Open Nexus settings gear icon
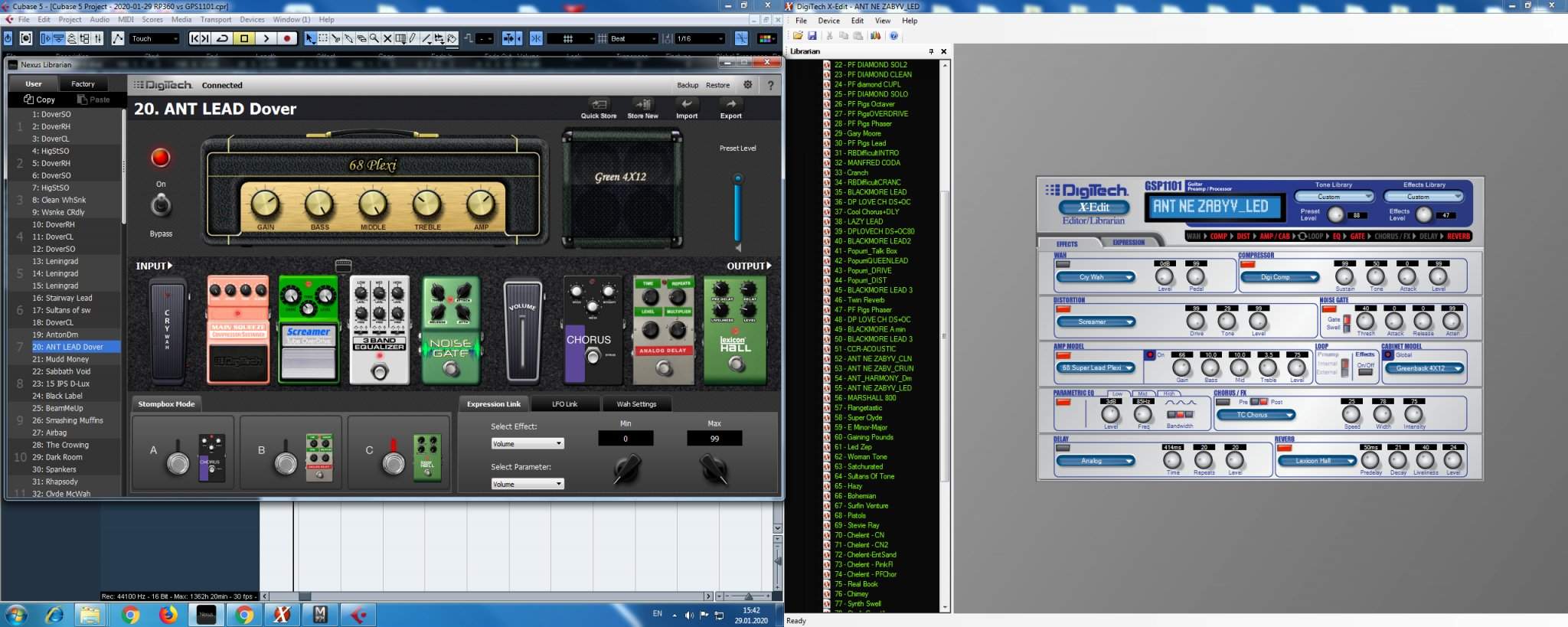 point(748,85)
